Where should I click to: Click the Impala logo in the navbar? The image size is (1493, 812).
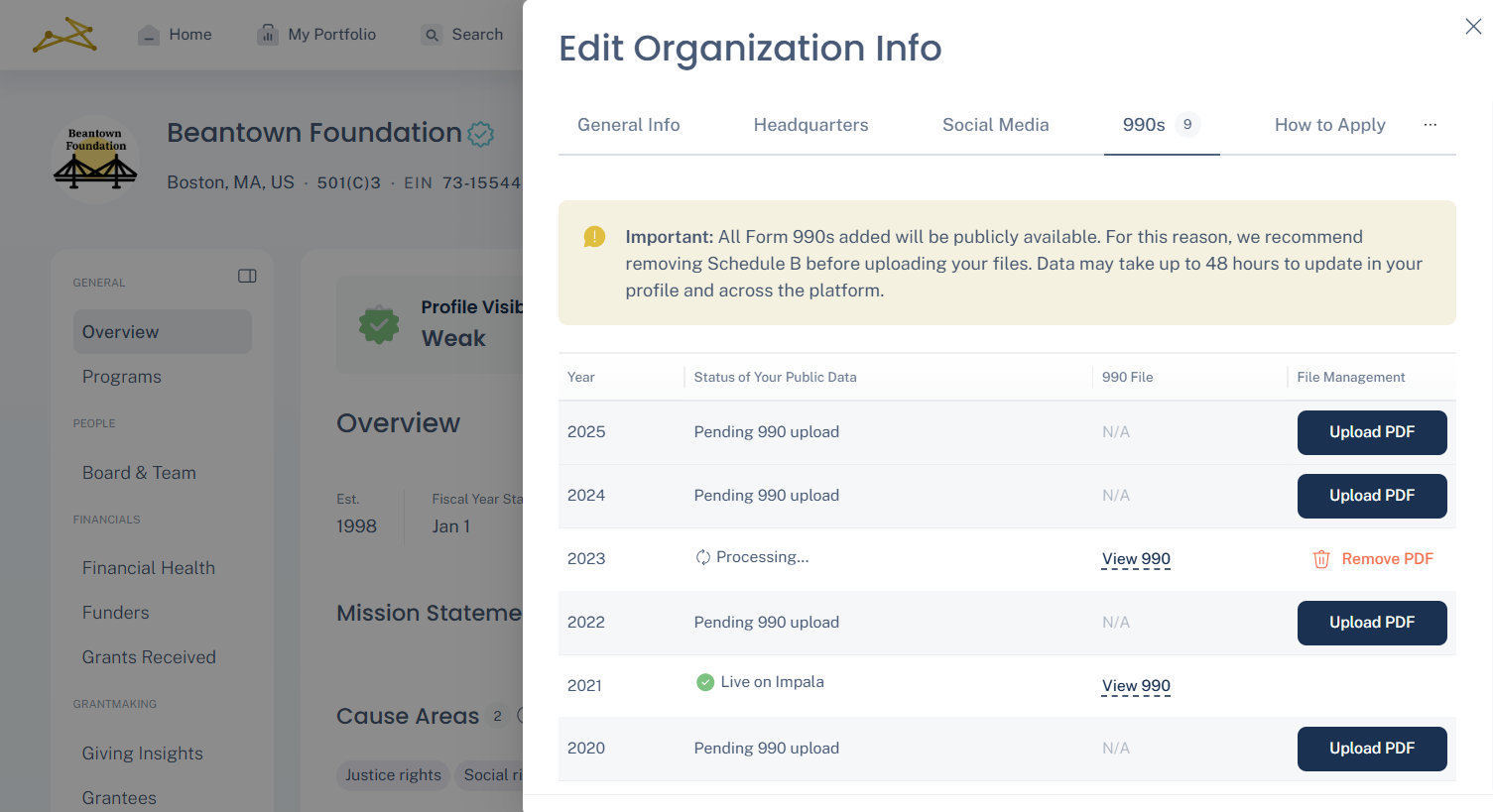click(x=64, y=35)
